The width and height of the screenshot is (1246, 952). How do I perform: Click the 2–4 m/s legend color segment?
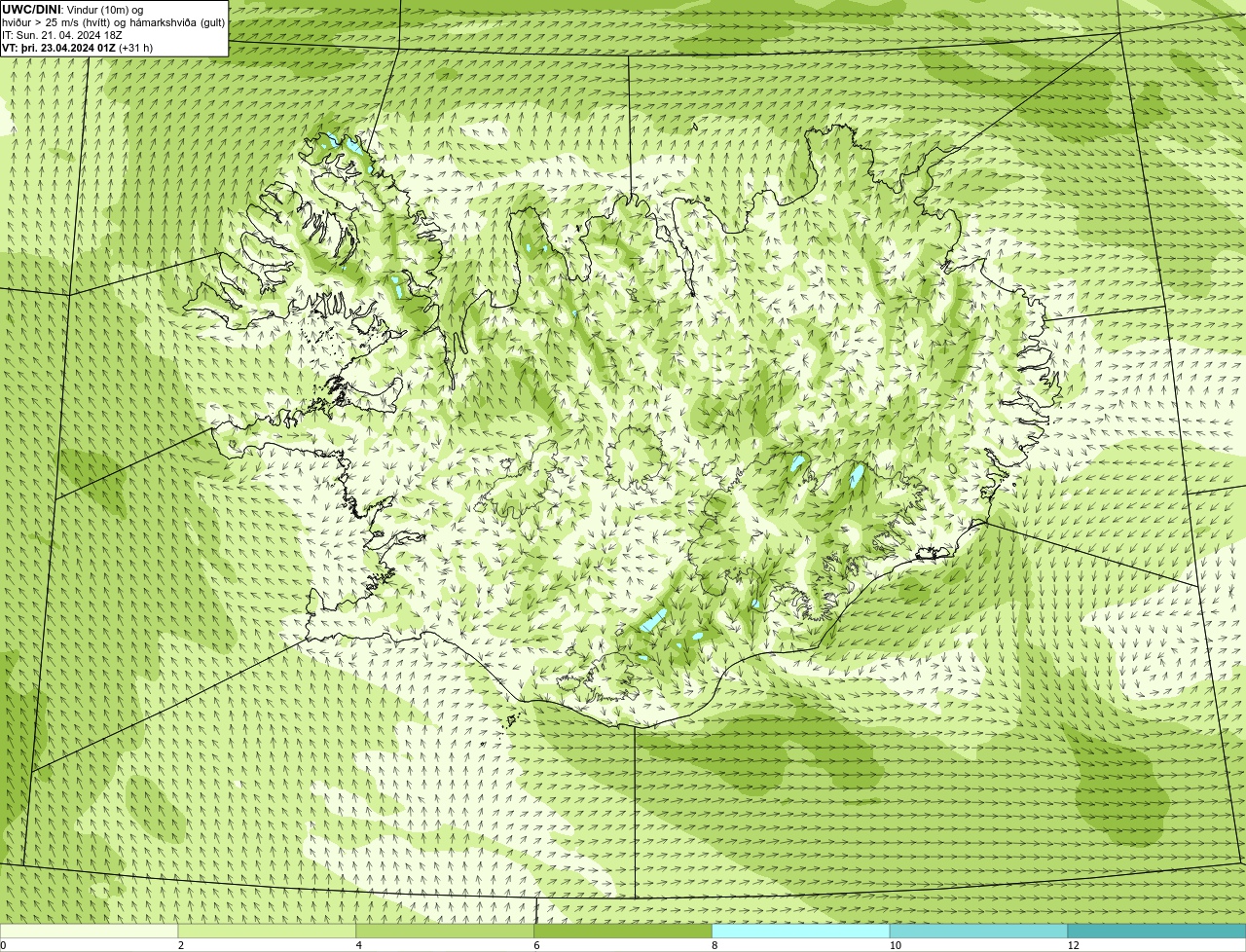pos(267,932)
